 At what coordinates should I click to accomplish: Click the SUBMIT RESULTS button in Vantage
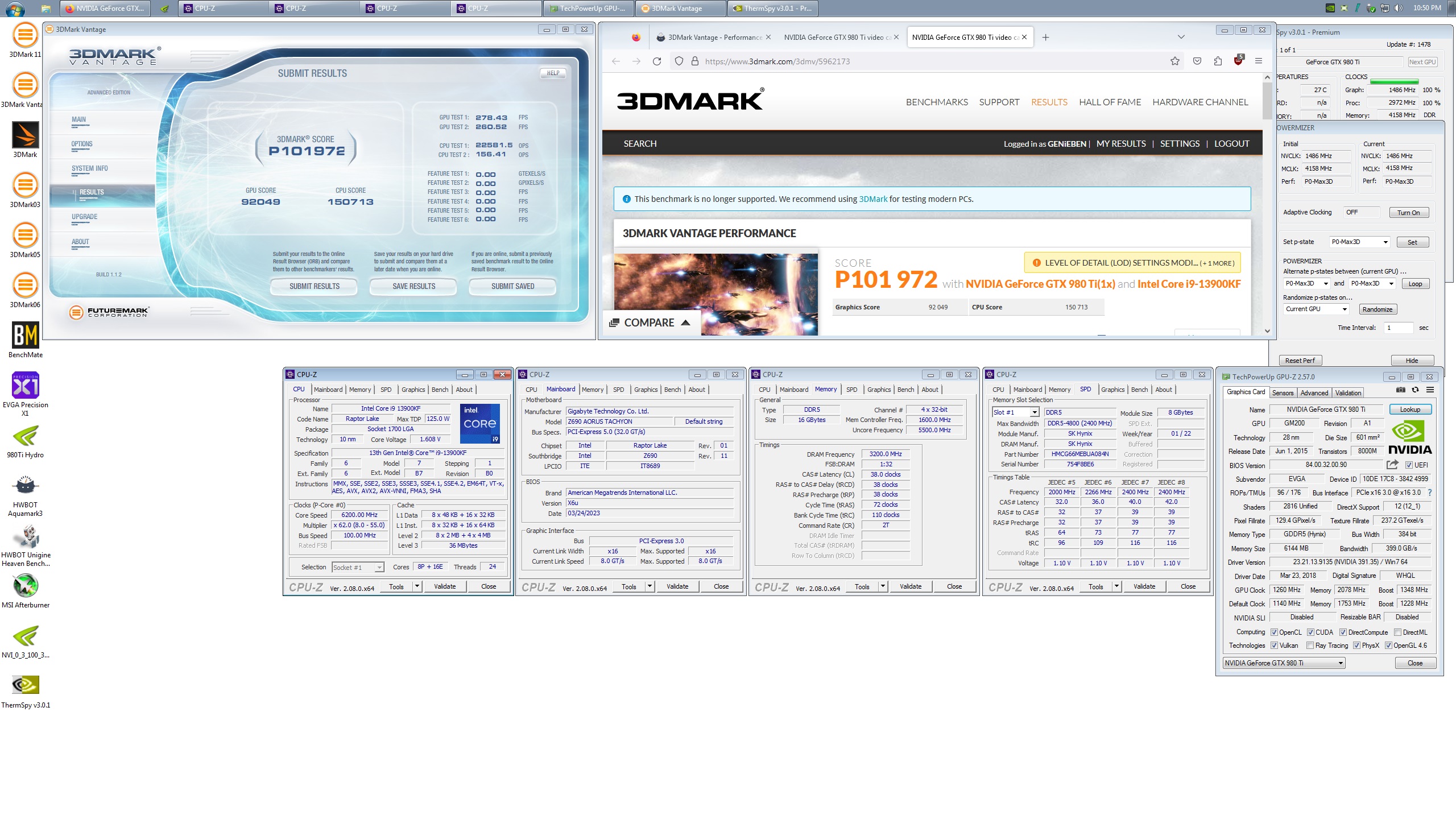(x=314, y=286)
